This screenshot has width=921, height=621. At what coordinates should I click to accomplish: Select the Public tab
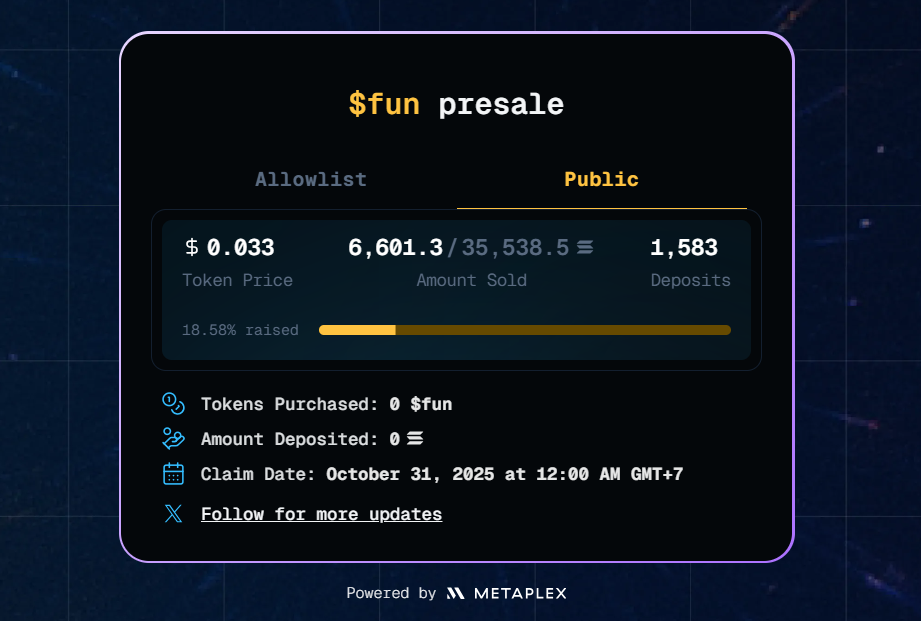coord(601,180)
